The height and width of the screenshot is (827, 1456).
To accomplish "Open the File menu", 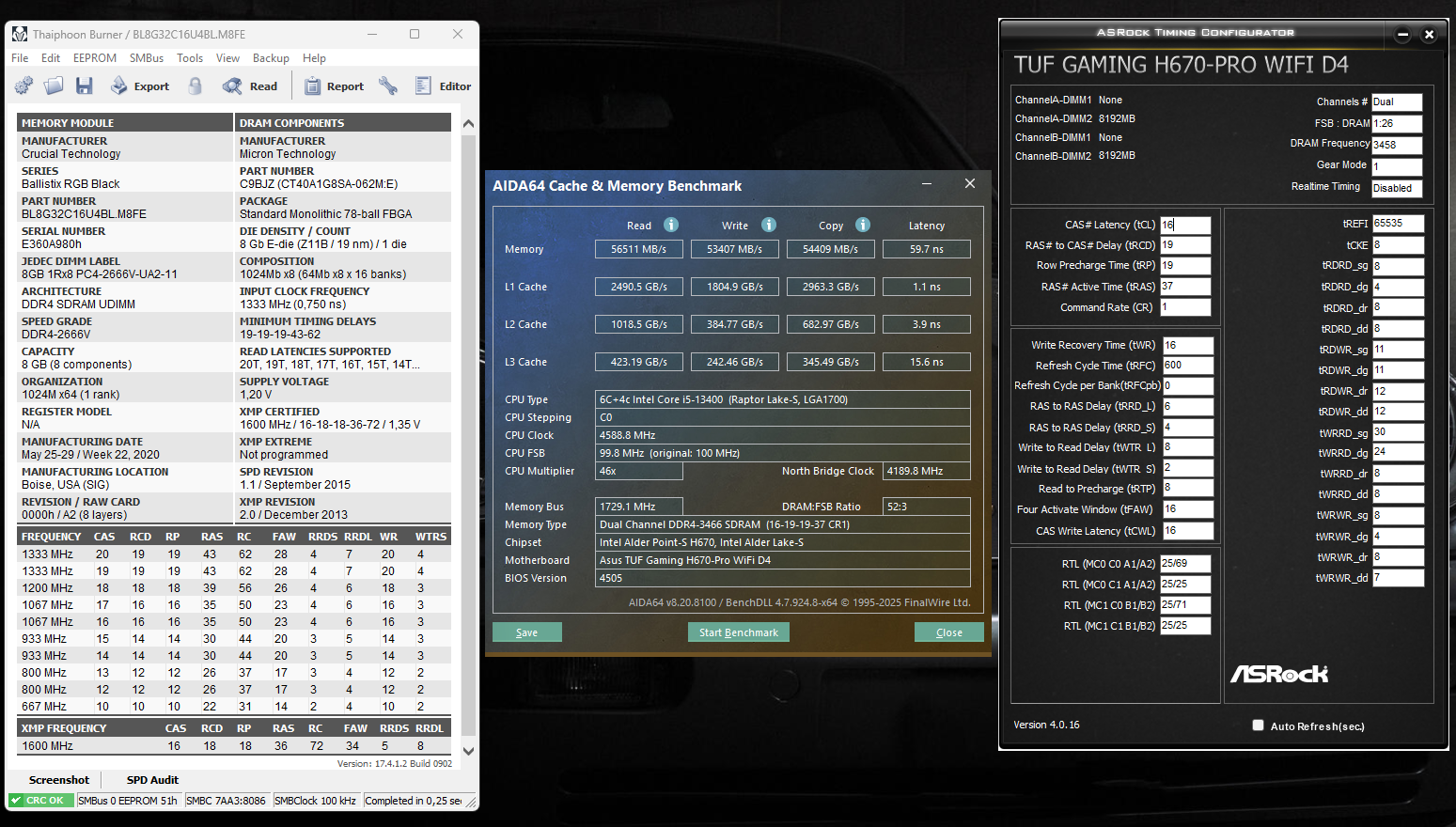I will pyautogui.click(x=20, y=58).
